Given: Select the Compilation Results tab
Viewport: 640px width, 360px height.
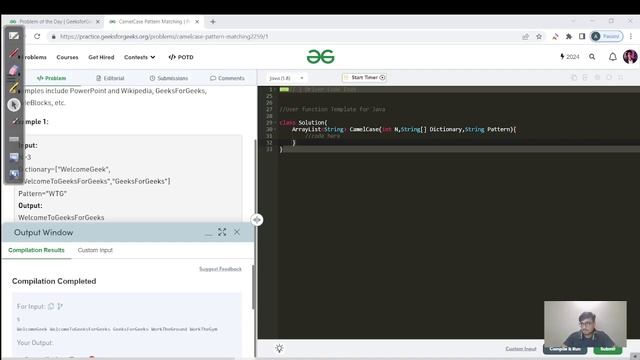Looking at the screenshot, I should tap(36, 250).
